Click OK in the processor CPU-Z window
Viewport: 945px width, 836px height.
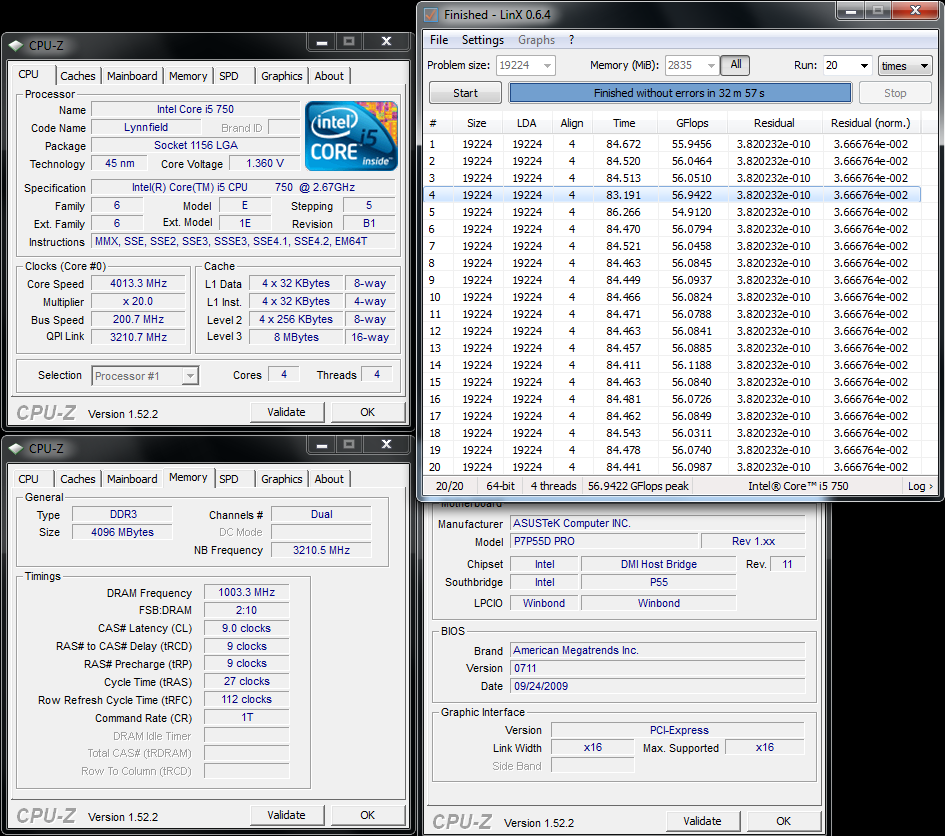[368, 412]
